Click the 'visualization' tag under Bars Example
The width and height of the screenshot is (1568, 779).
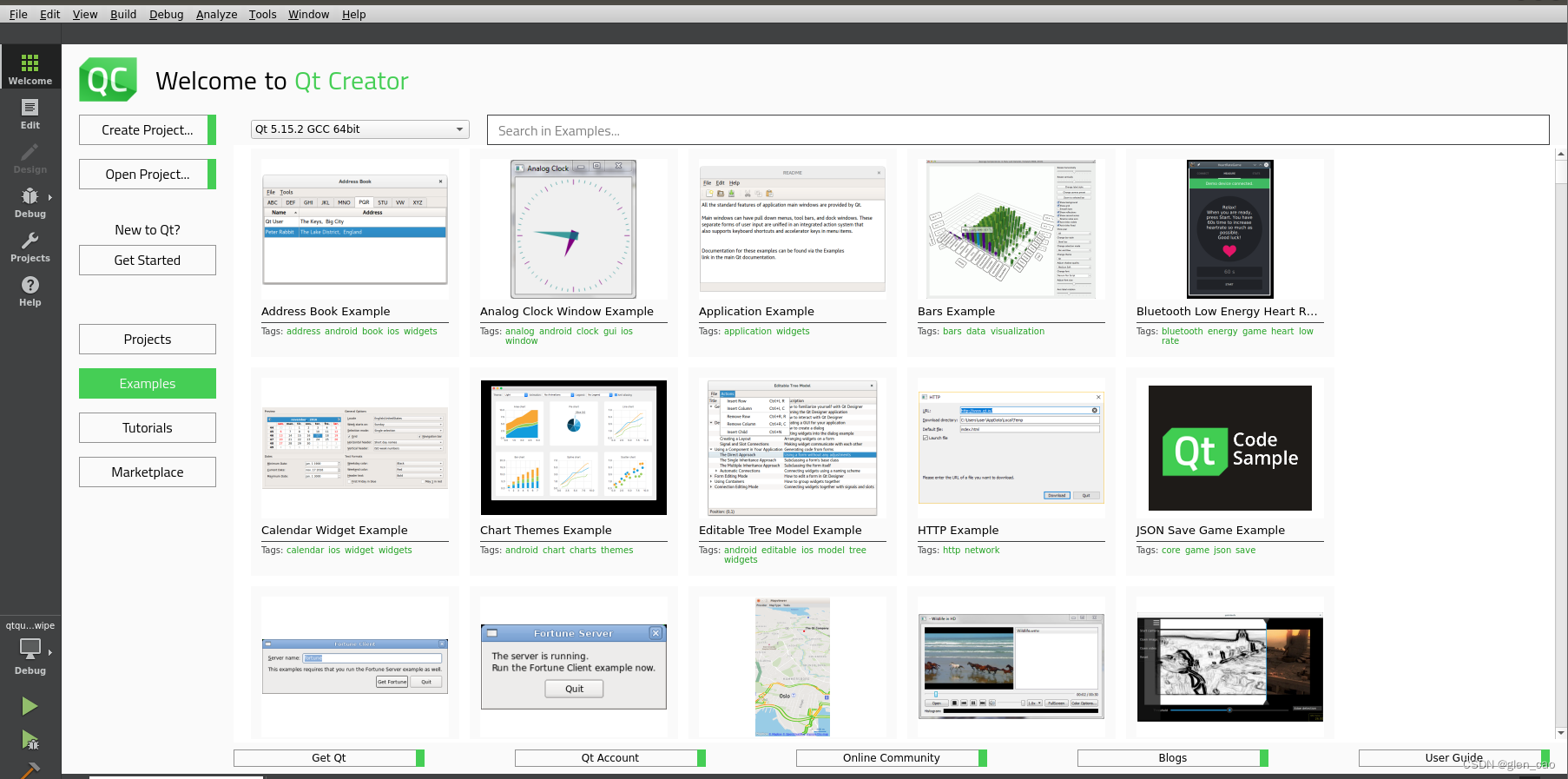(x=1018, y=332)
